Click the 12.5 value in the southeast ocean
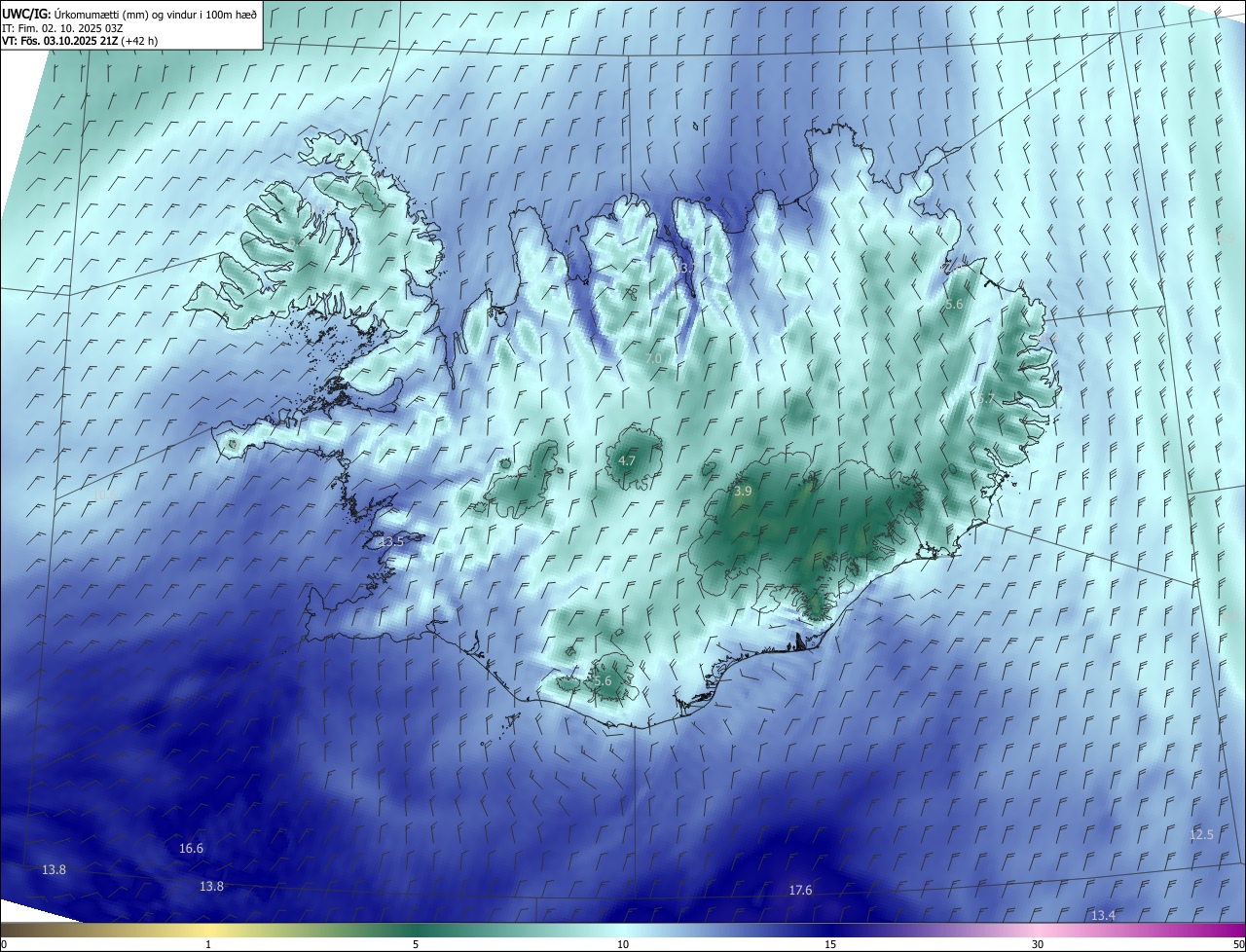The image size is (1246, 952). [1202, 835]
